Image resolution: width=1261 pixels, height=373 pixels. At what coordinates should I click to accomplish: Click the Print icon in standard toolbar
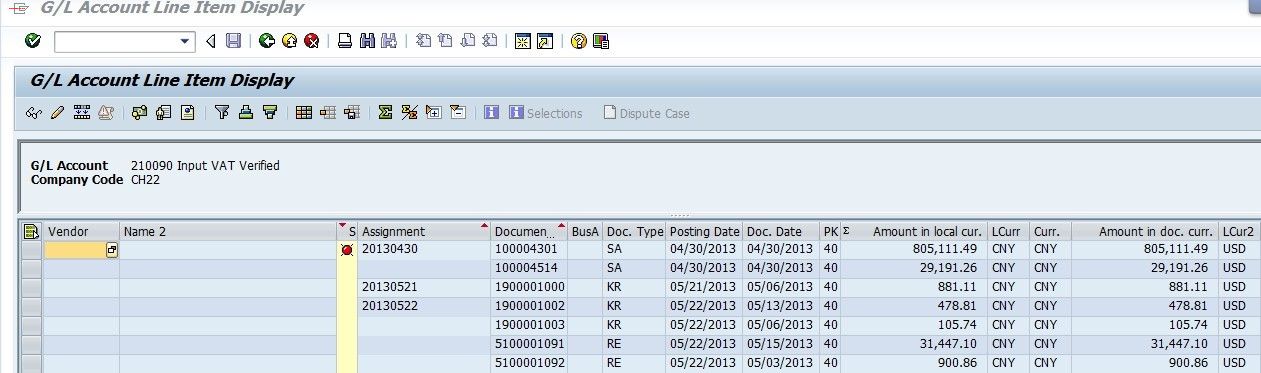click(345, 41)
